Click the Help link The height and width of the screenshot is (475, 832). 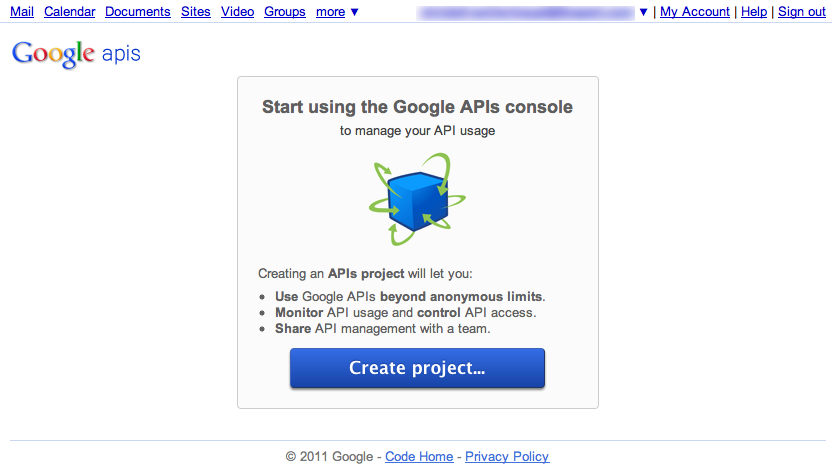click(754, 12)
